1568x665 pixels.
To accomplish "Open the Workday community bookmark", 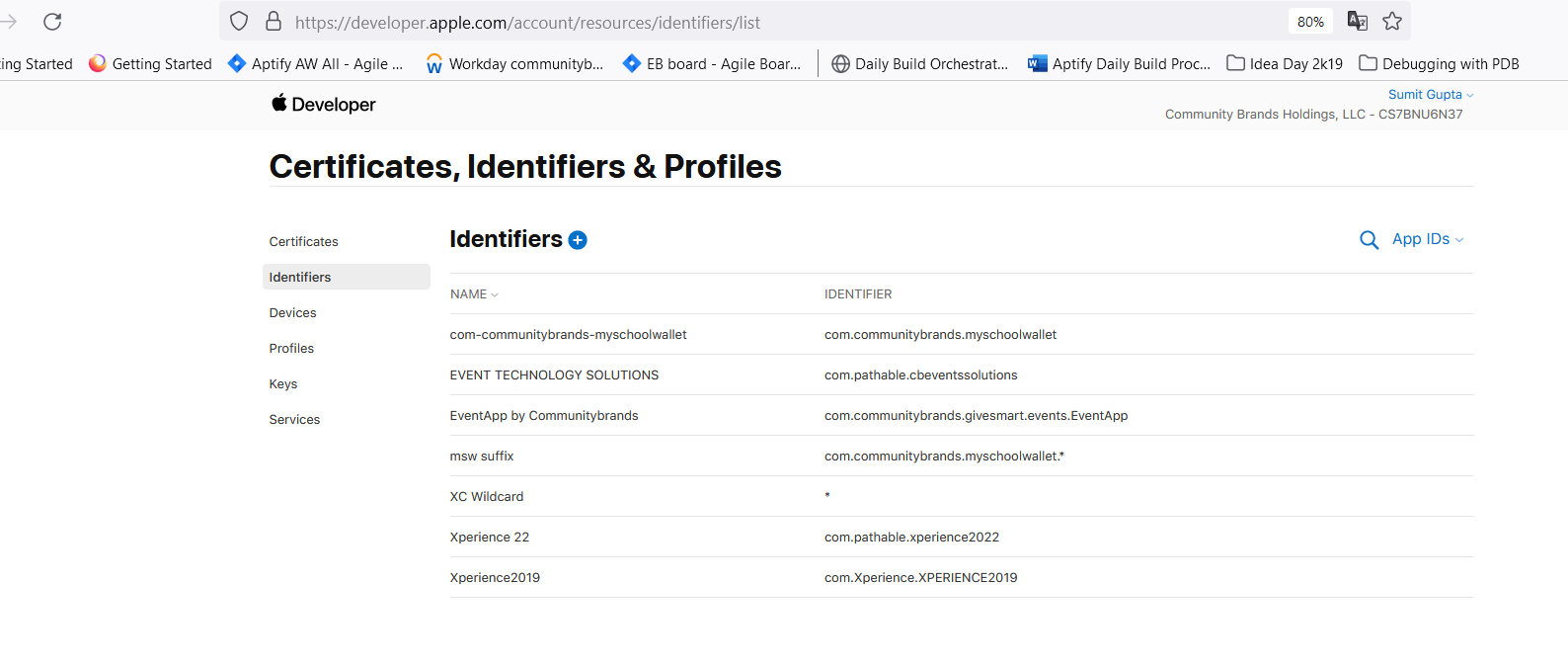I will (x=514, y=64).
